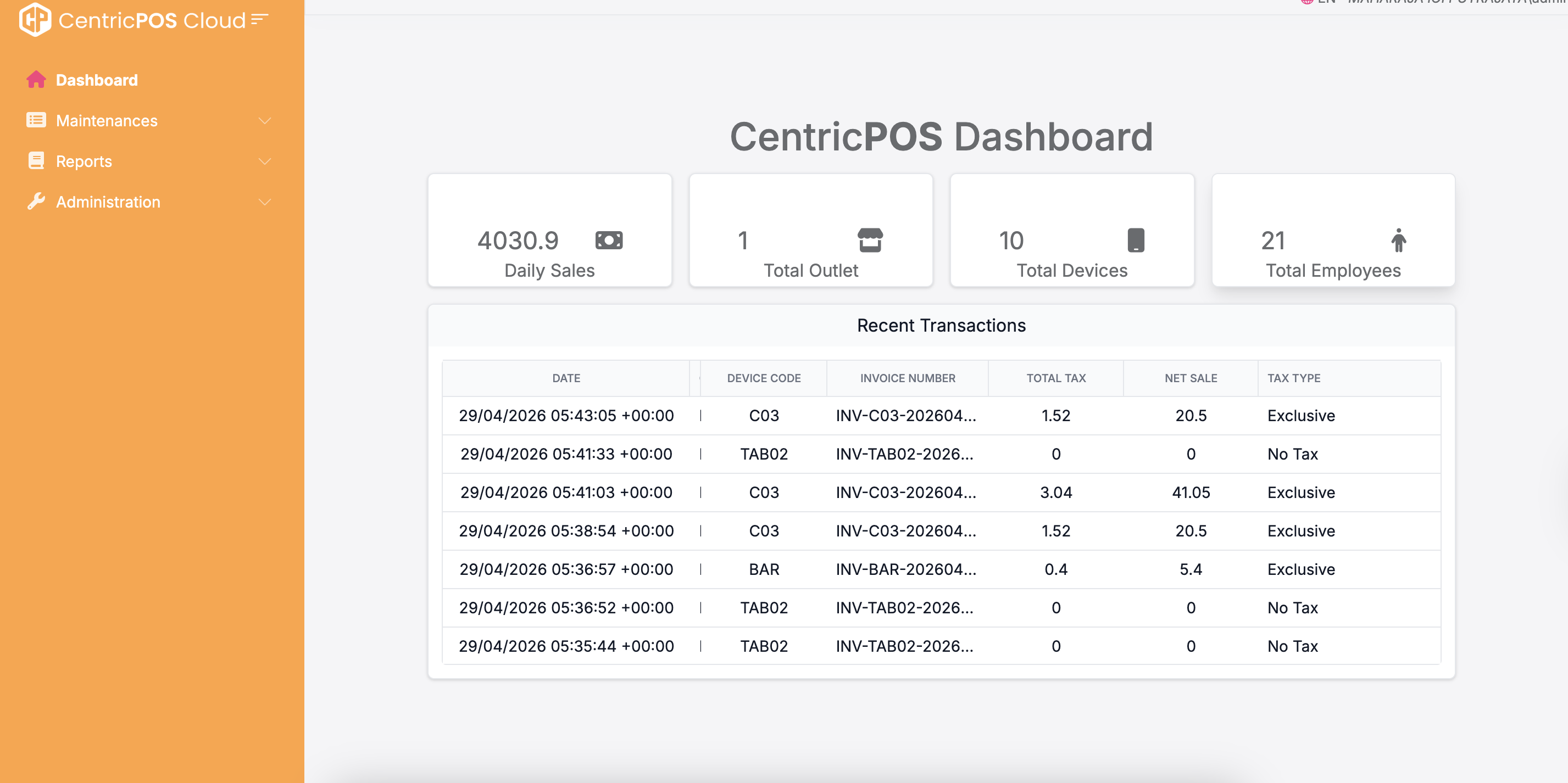1568x783 pixels.
Task: Click invoice INV-C03-202604... in 05:41:03 row
Action: coord(906,493)
